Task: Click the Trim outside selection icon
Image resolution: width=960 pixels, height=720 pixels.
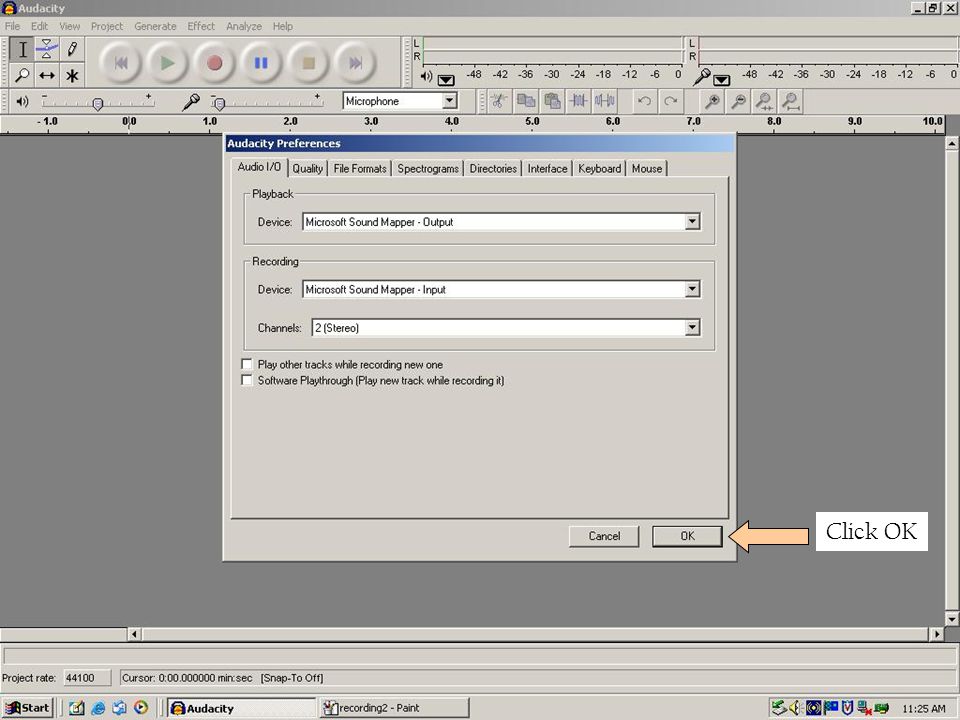Action: [579, 101]
